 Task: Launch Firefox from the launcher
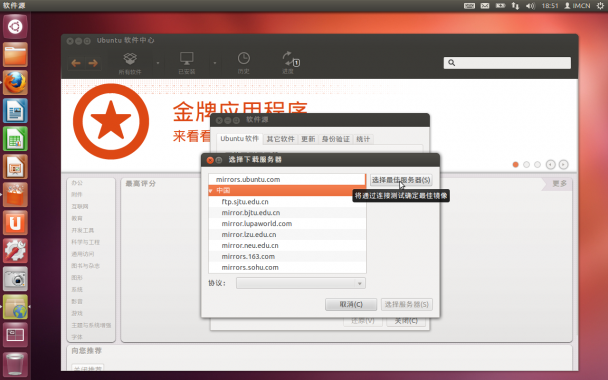tap(15, 83)
